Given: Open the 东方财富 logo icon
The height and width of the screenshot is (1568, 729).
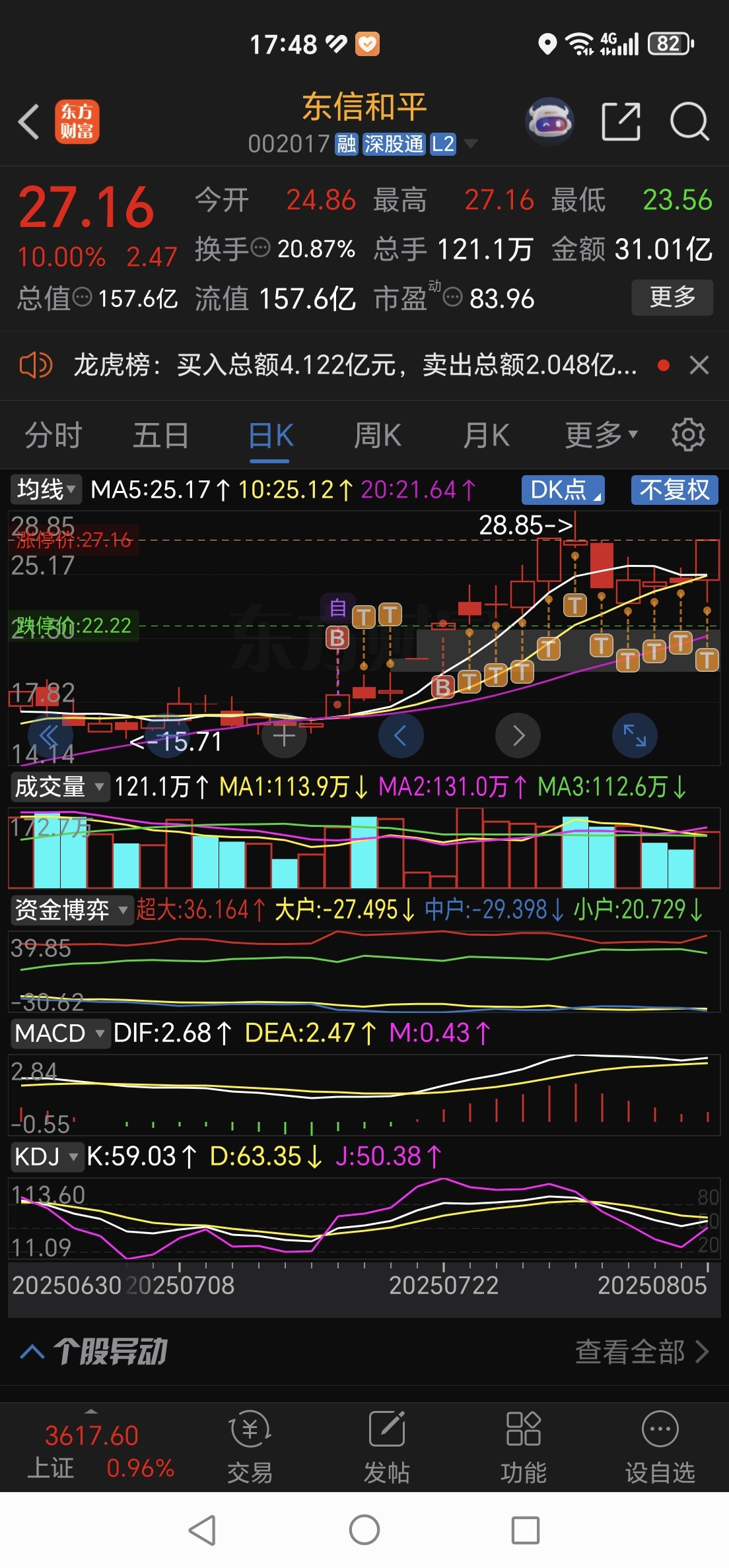Looking at the screenshot, I should coord(77,122).
